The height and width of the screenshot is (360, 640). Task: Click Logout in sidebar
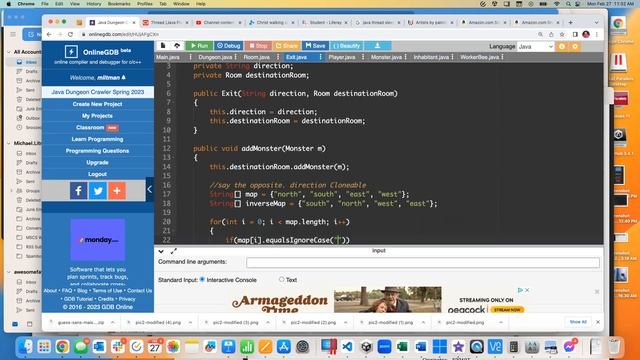coord(98,174)
